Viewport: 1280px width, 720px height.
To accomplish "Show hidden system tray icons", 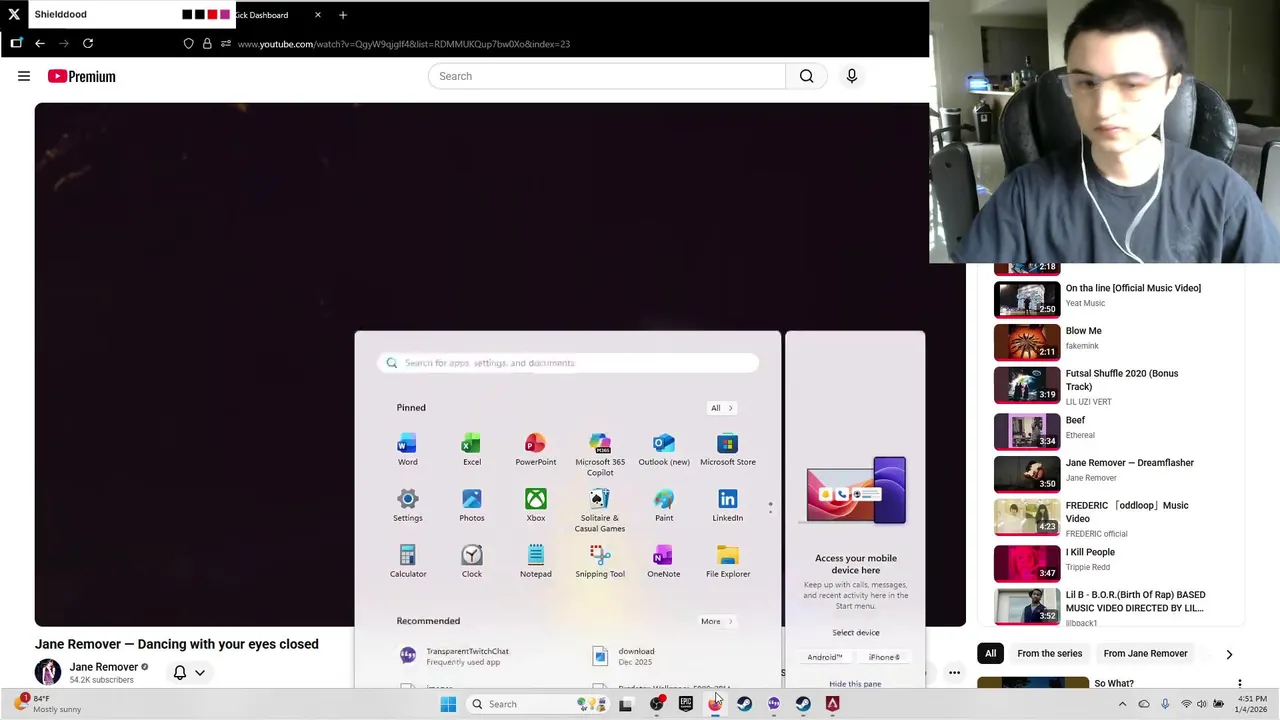I will (1122, 704).
